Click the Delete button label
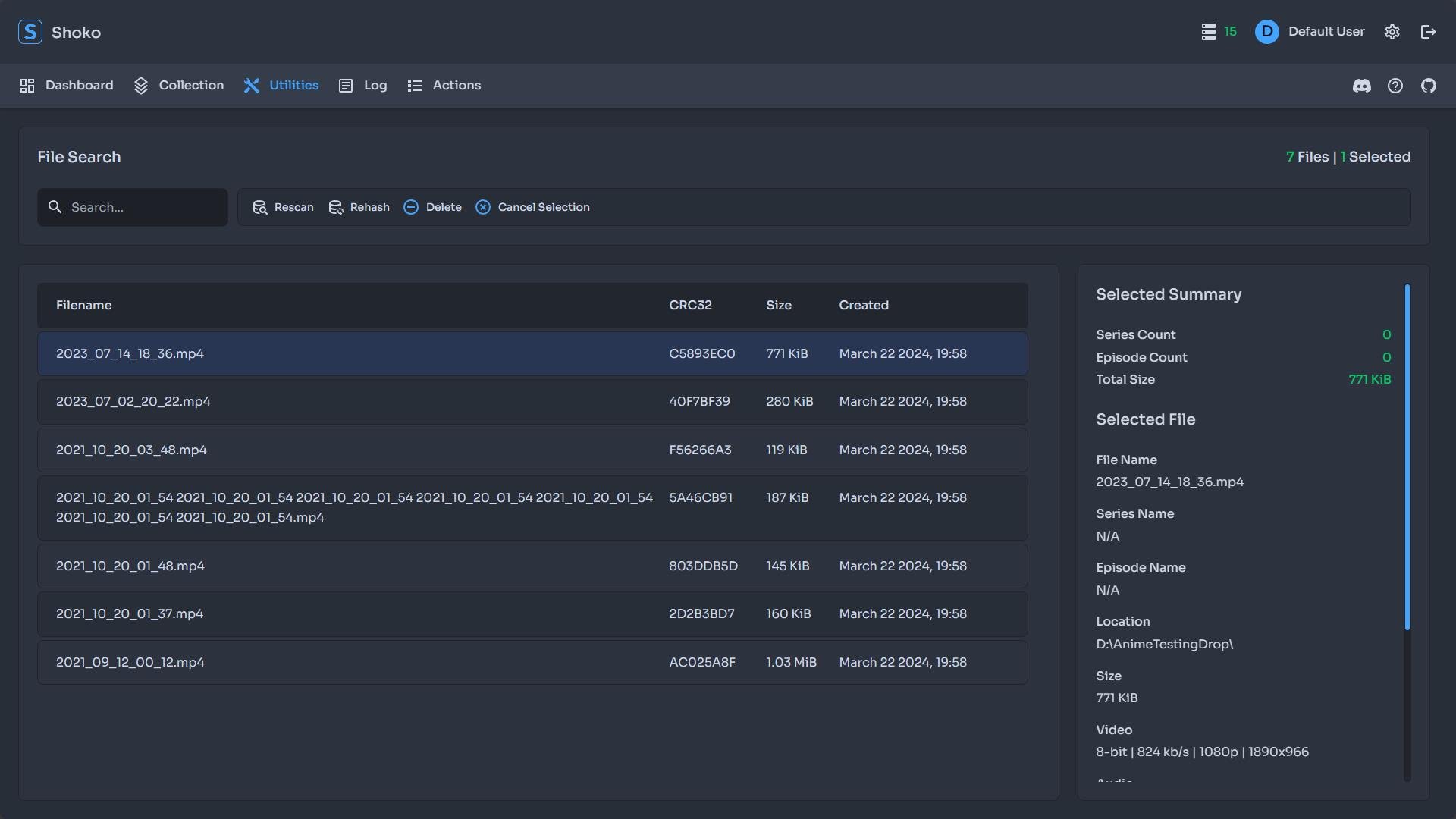Image resolution: width=1456 pixels, height=819 pixels. click(444, 207)
